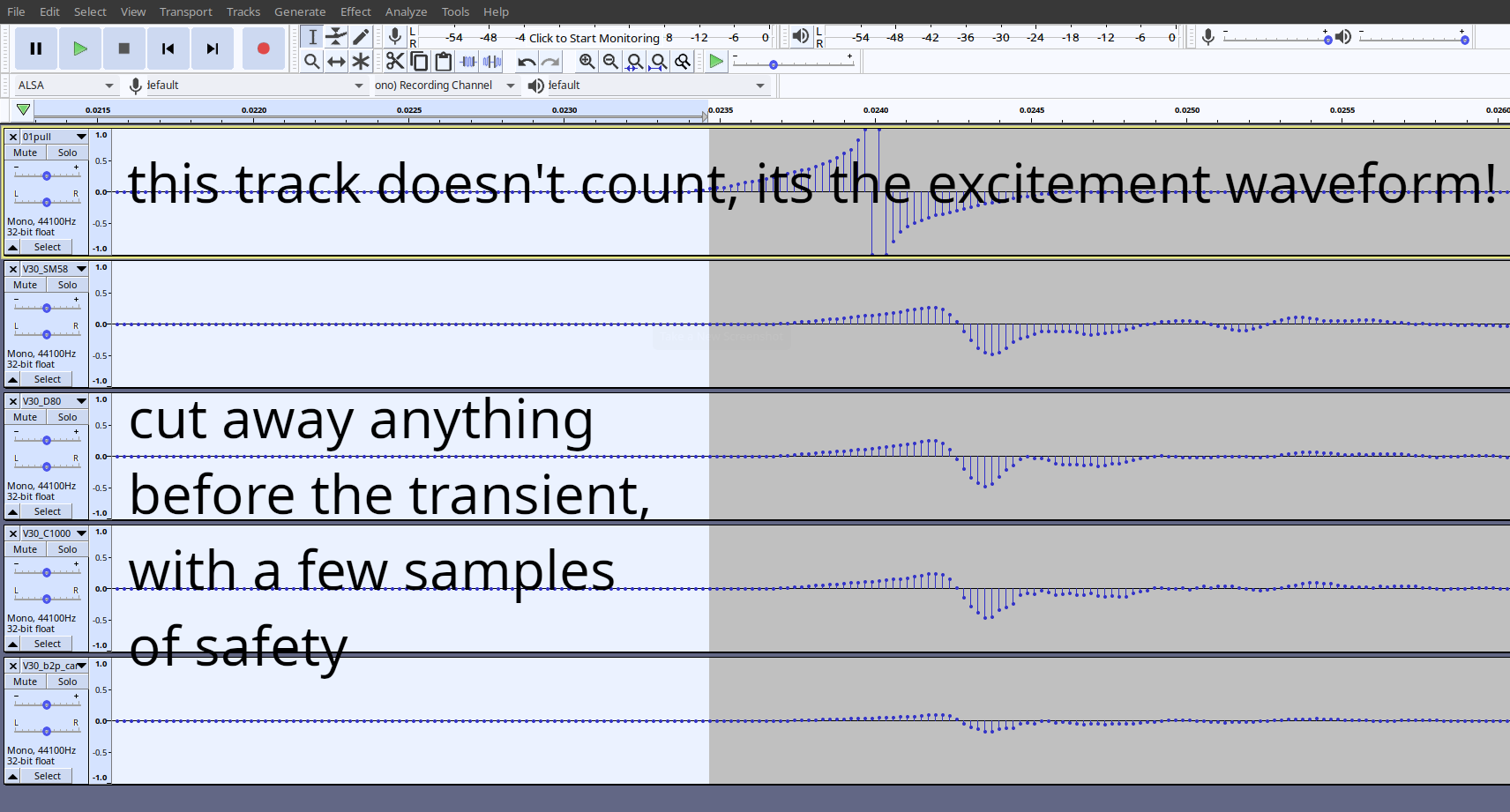Paste with the clipboard icon
The height and width of the screenshot is (812, 1510).
click(x=444, y=61)
